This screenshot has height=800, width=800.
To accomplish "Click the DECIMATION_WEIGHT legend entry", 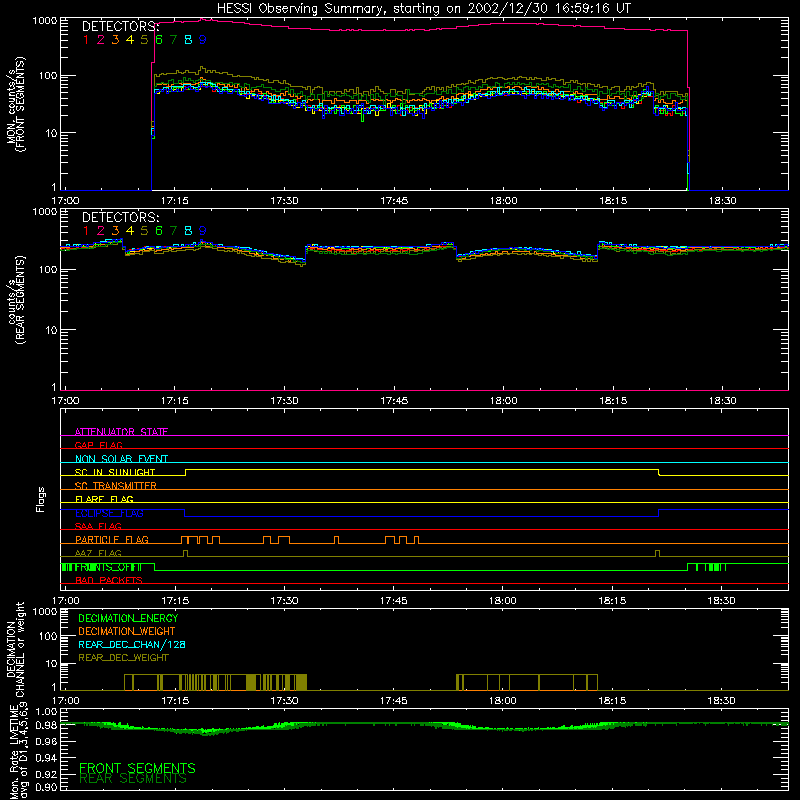I will (127, 631).
